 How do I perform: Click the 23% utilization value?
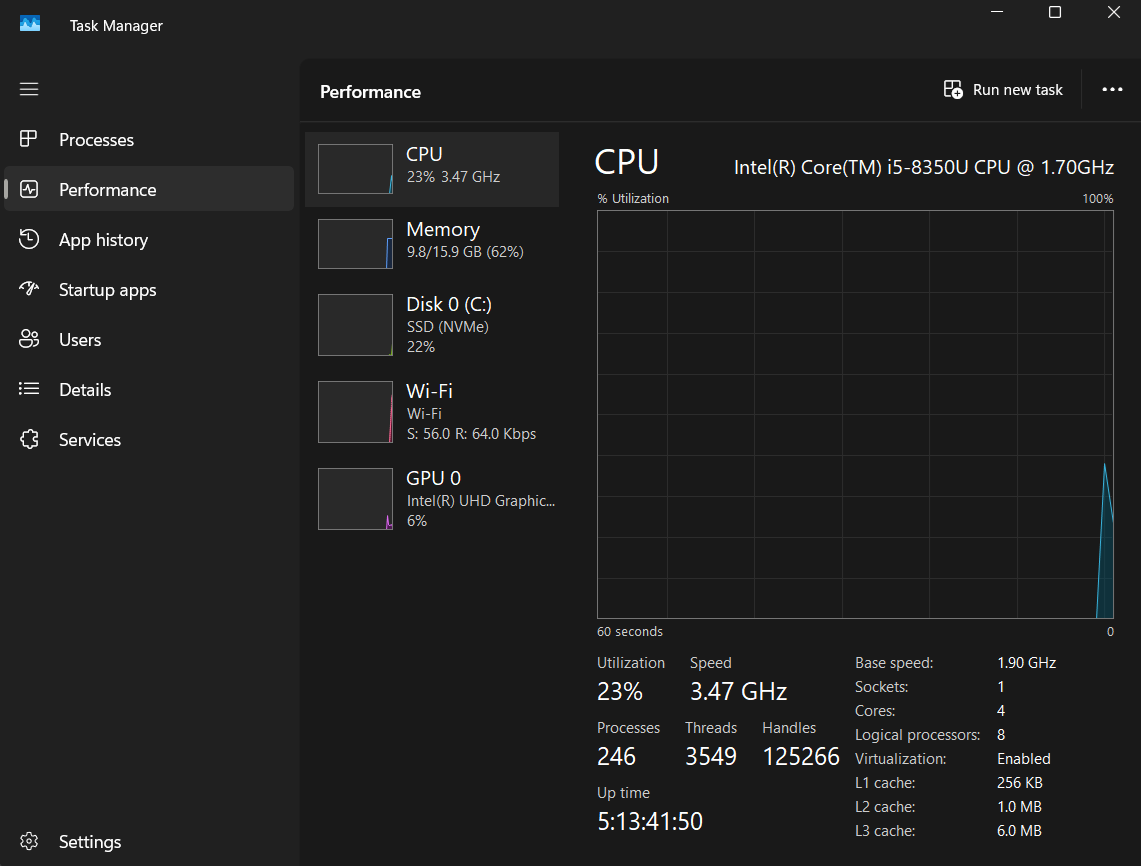pyautogui.click(x=619, y=691)
